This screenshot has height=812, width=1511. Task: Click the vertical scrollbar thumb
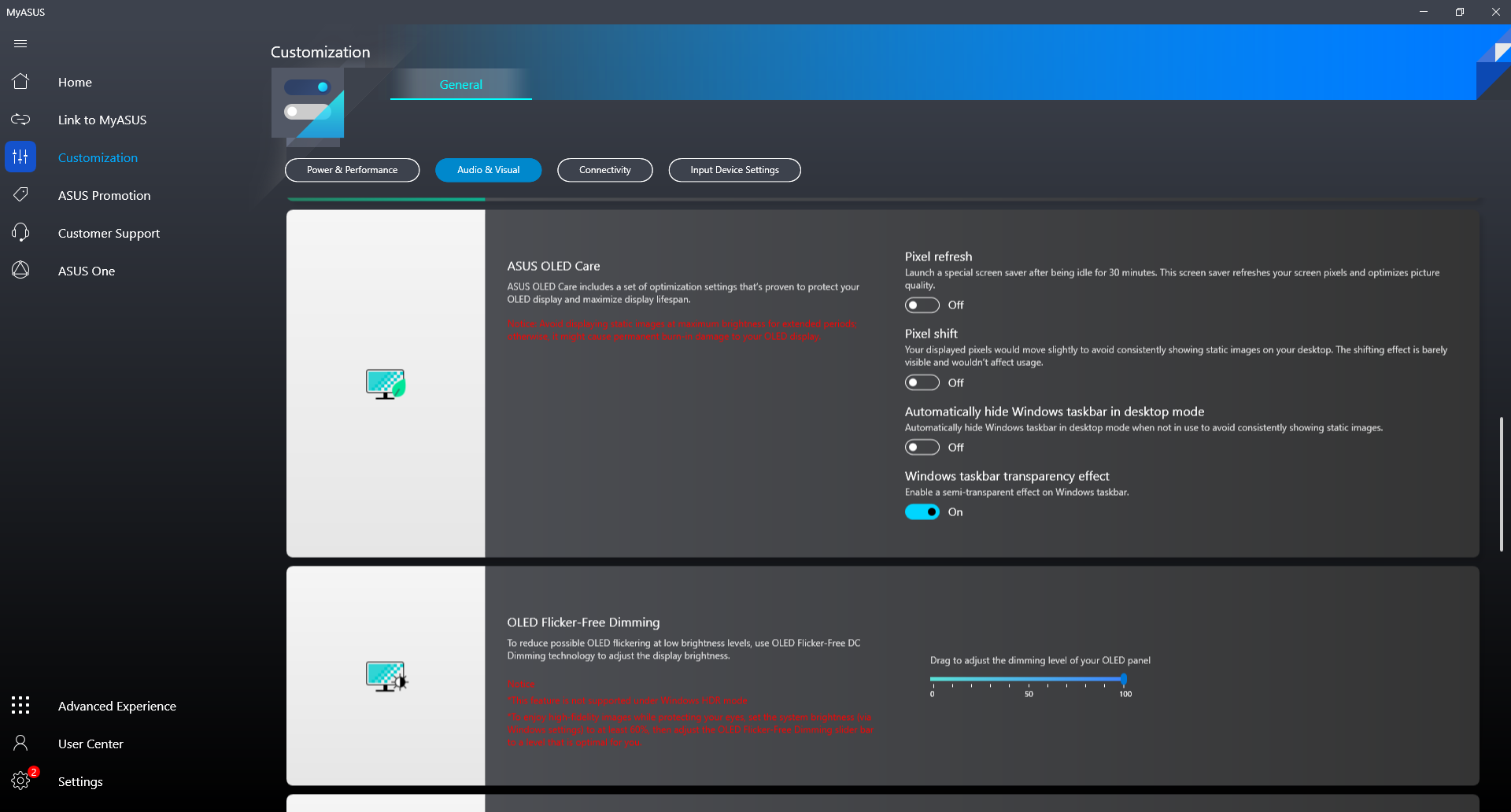point(1502,484)
